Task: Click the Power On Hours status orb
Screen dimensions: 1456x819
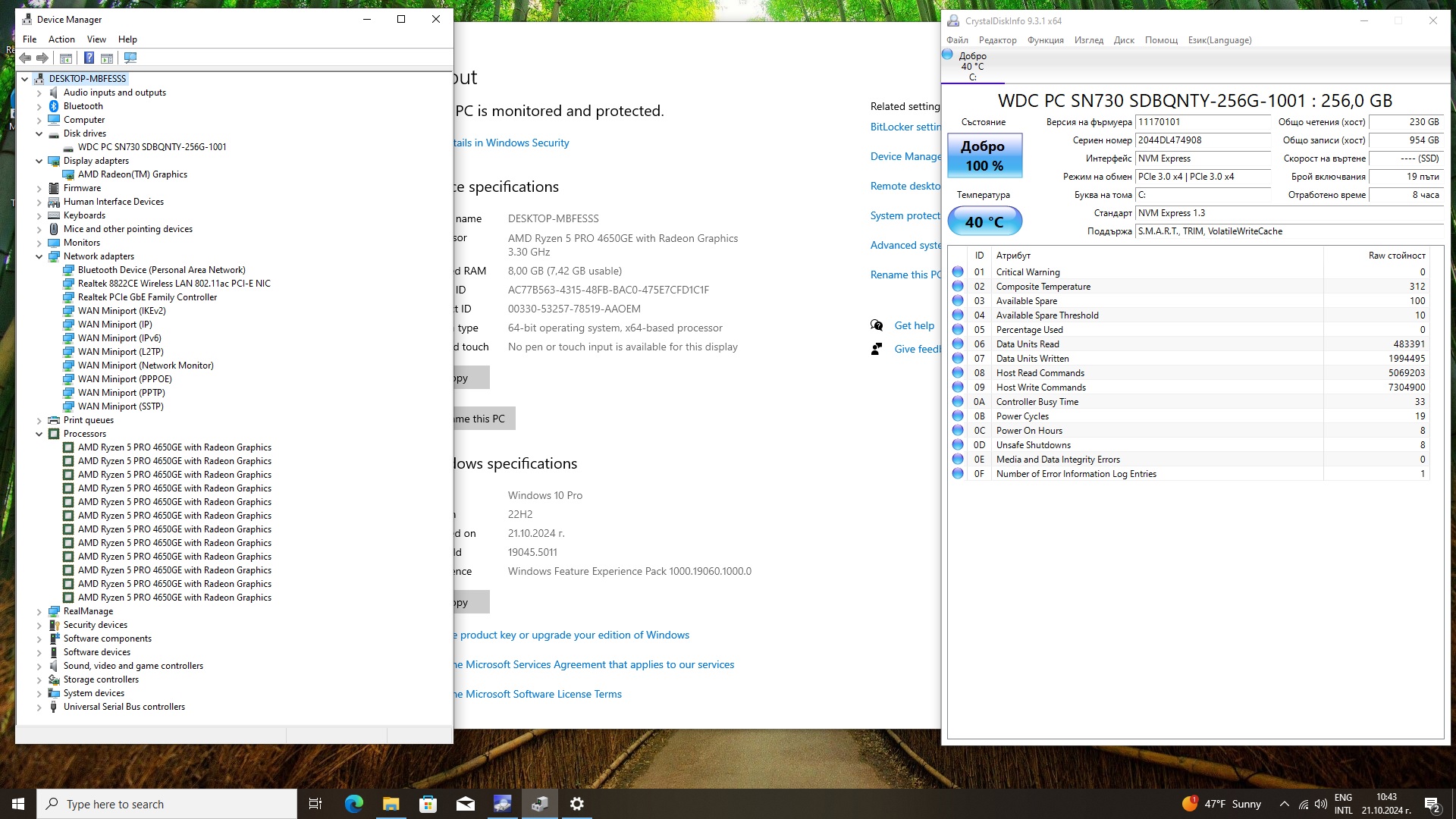Action: click(958, 430)
